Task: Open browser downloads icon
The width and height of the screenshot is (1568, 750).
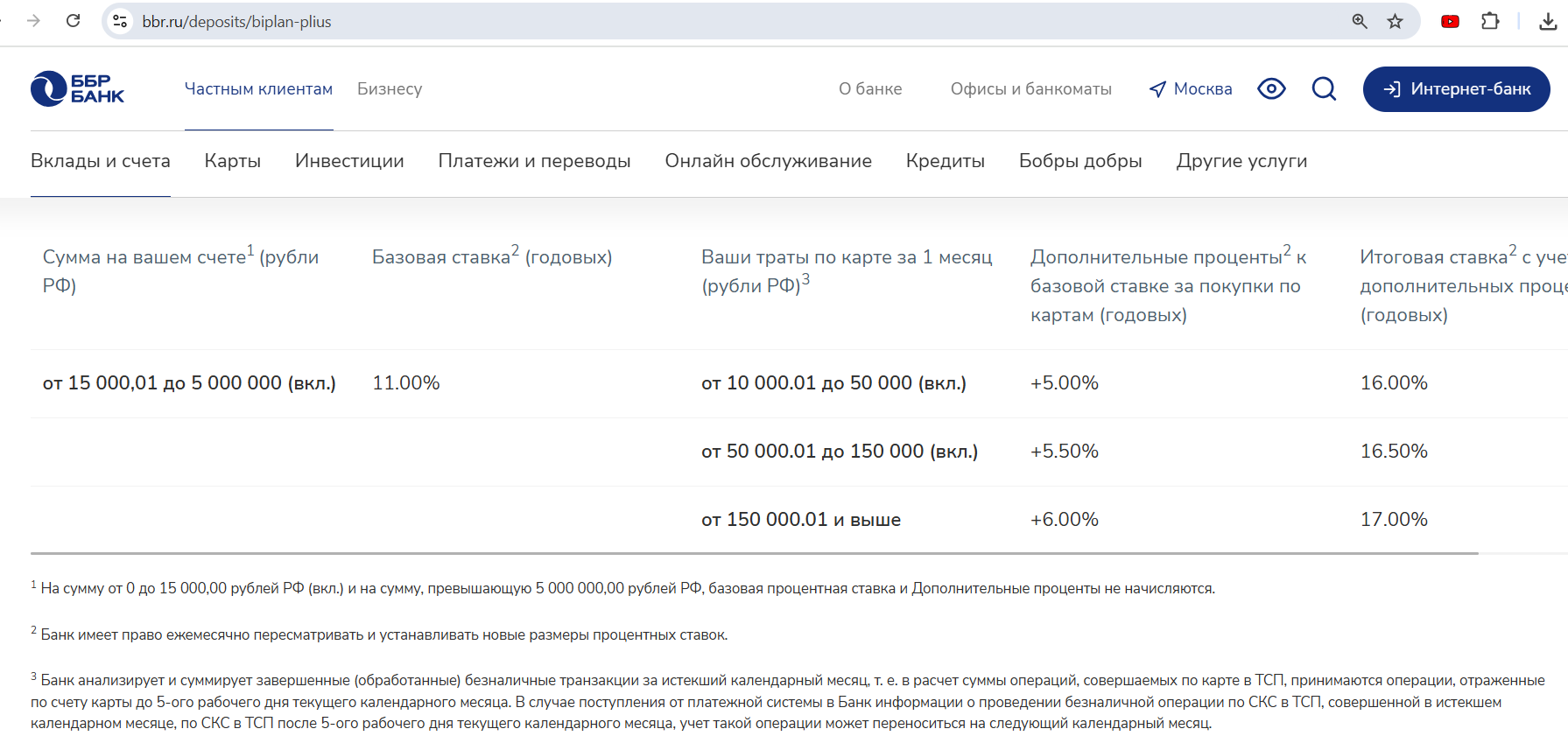Action: point(1548,21)
